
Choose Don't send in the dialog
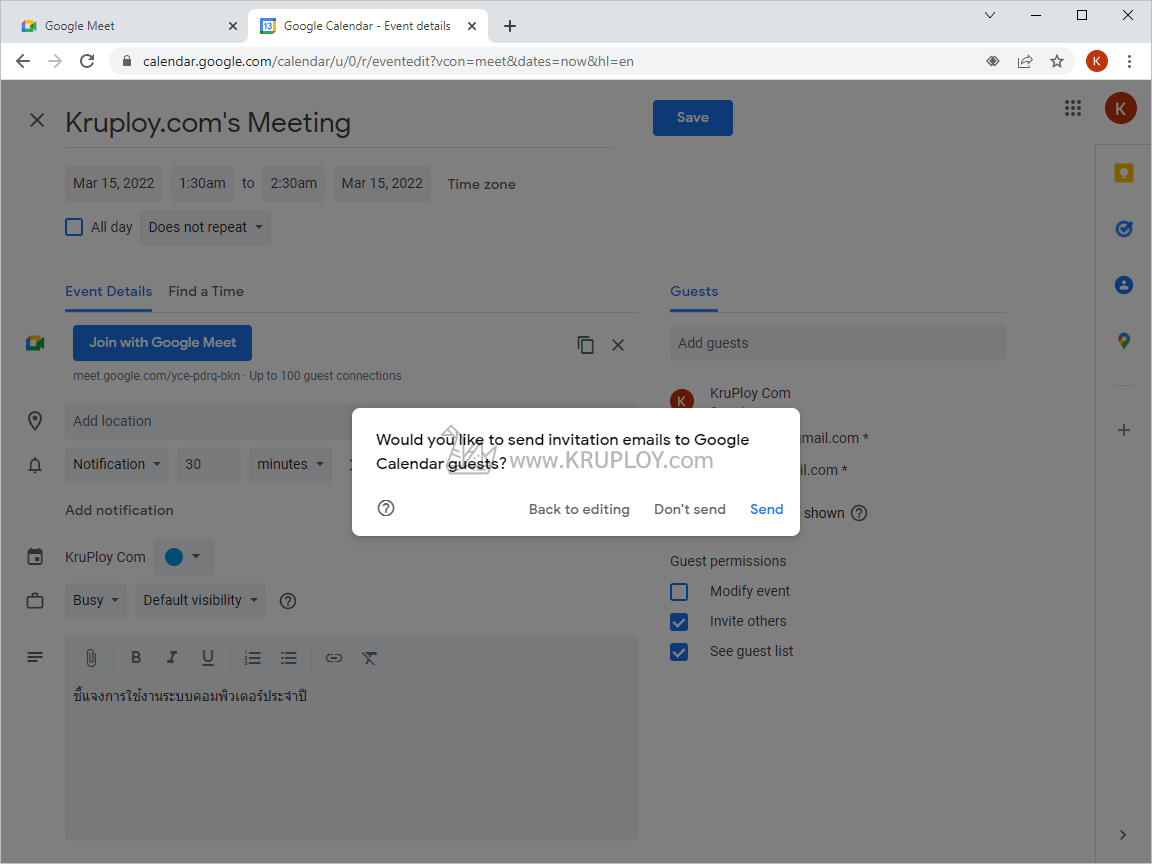coord(689,509)
